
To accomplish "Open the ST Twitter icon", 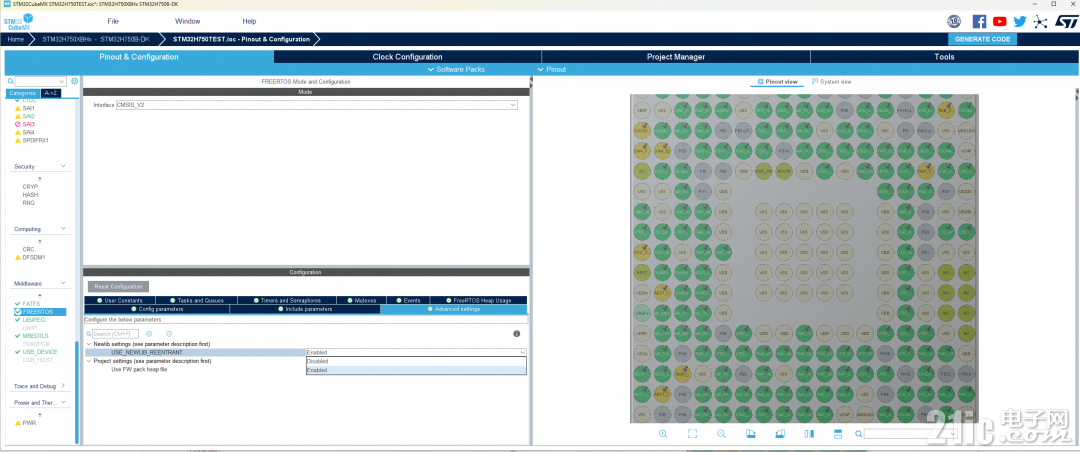I will [1020, 21].
